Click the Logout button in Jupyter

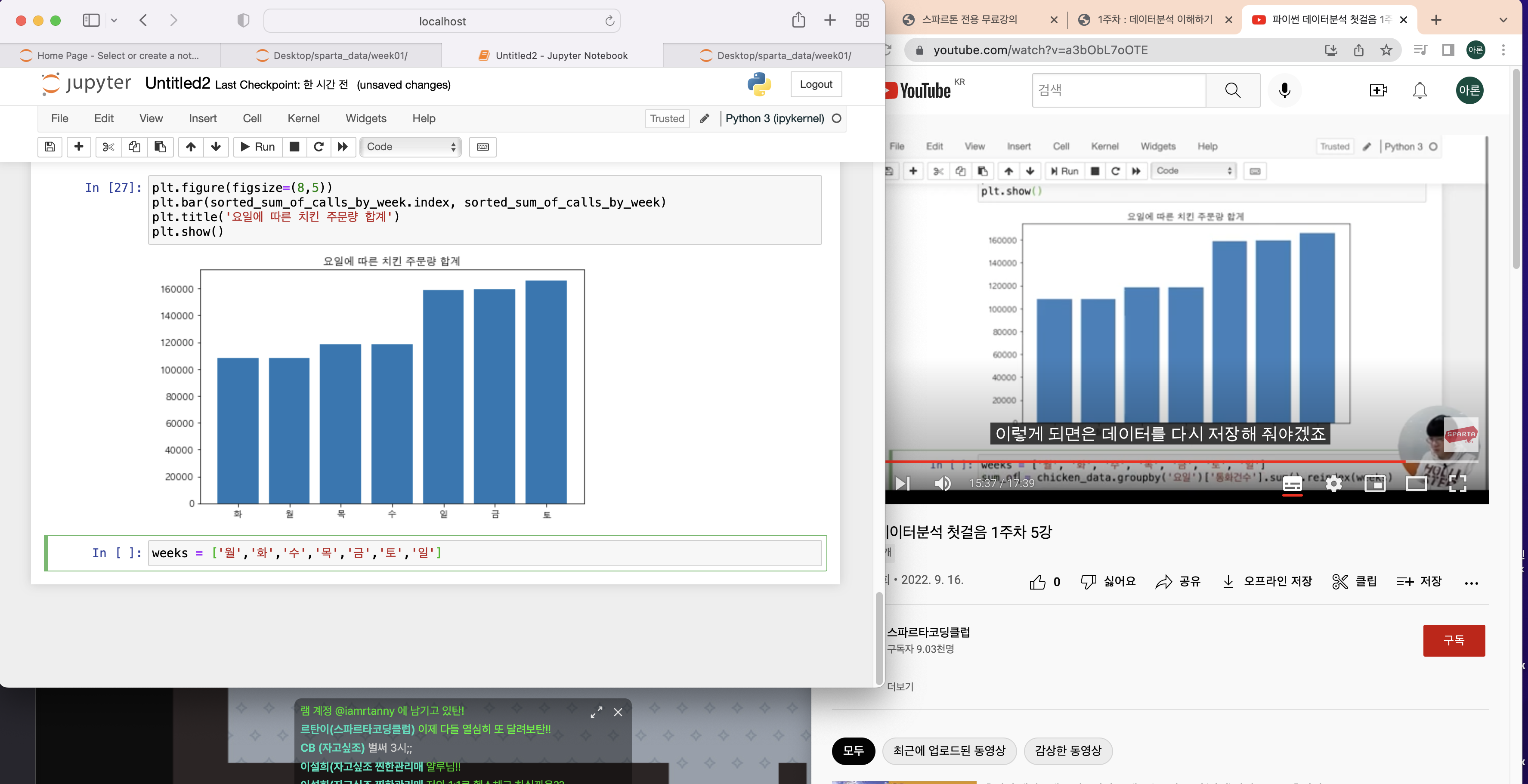816,84
